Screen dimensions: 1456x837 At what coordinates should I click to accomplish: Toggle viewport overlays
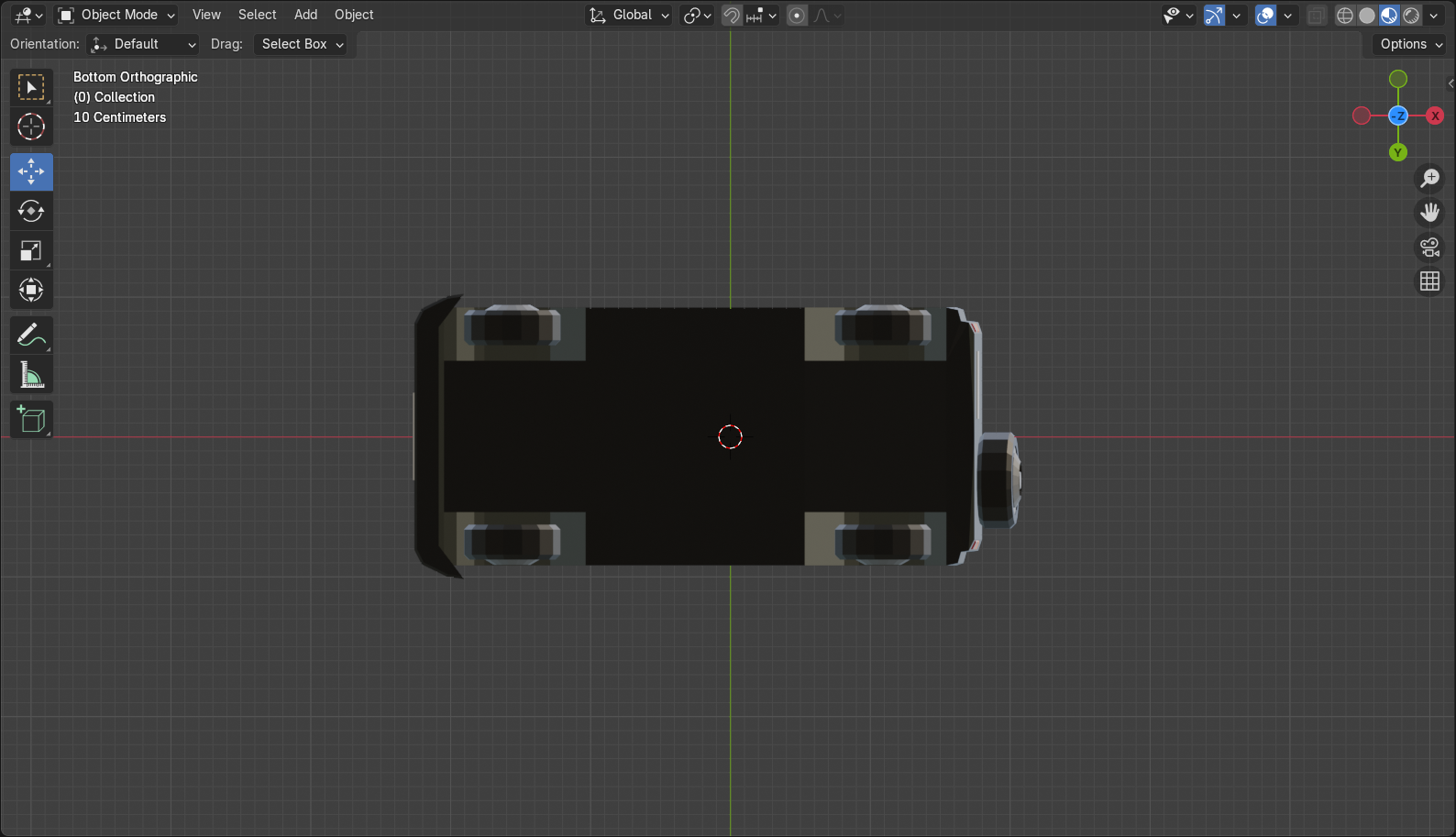(x=1265, y=15)
